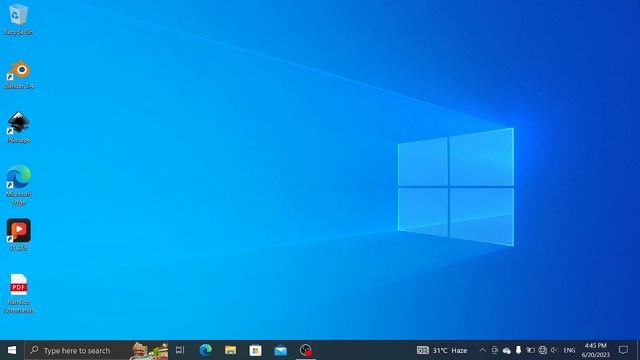This screenshot has height=360, width=640.
Task: Open the muted volume speaker icon
Action: [x=554, y=350]
